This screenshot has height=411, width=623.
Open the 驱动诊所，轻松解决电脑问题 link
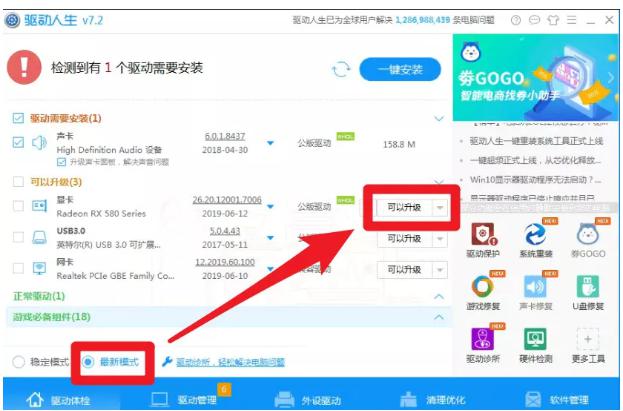click(x=230, y=362)
